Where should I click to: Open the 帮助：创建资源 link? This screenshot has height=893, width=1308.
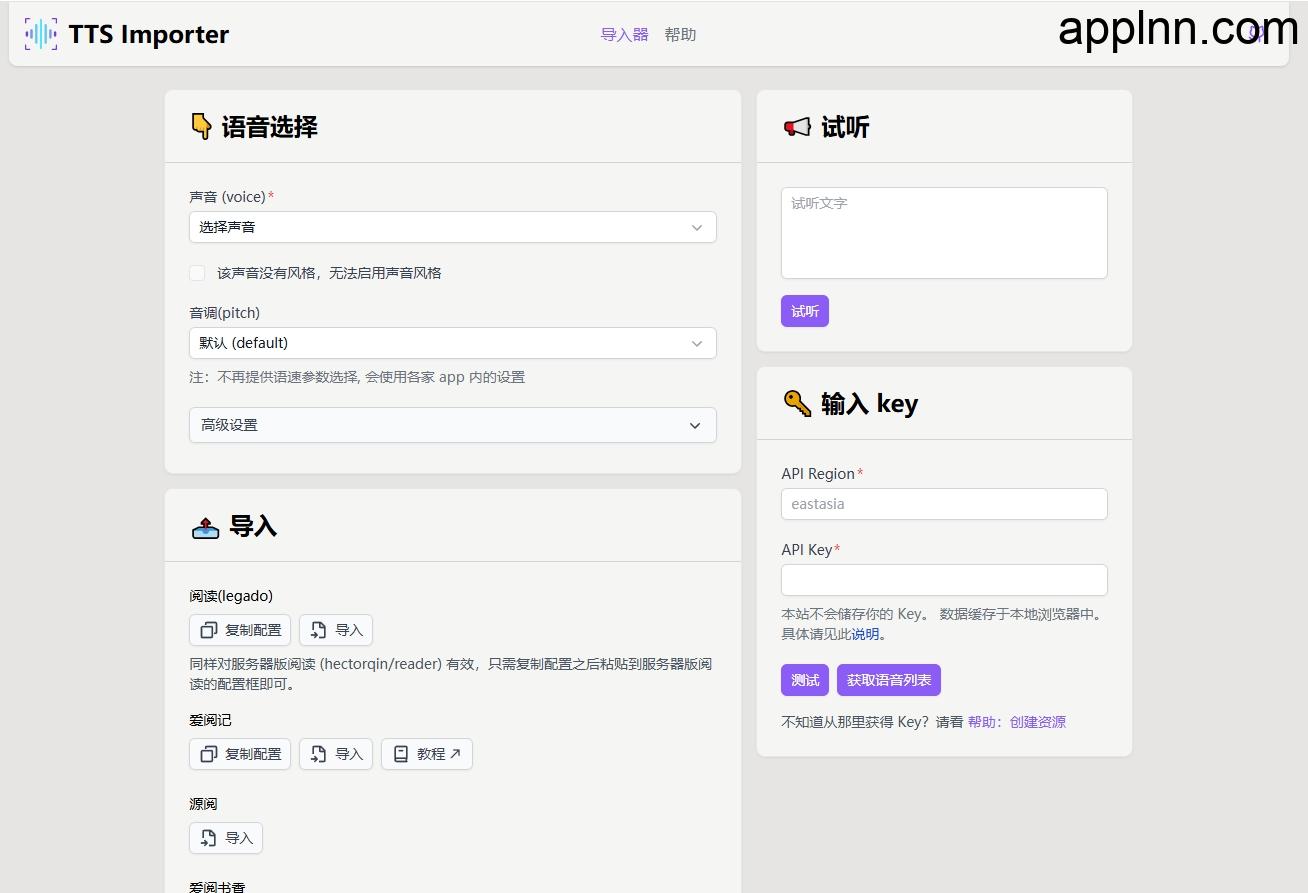[1017, 722]
